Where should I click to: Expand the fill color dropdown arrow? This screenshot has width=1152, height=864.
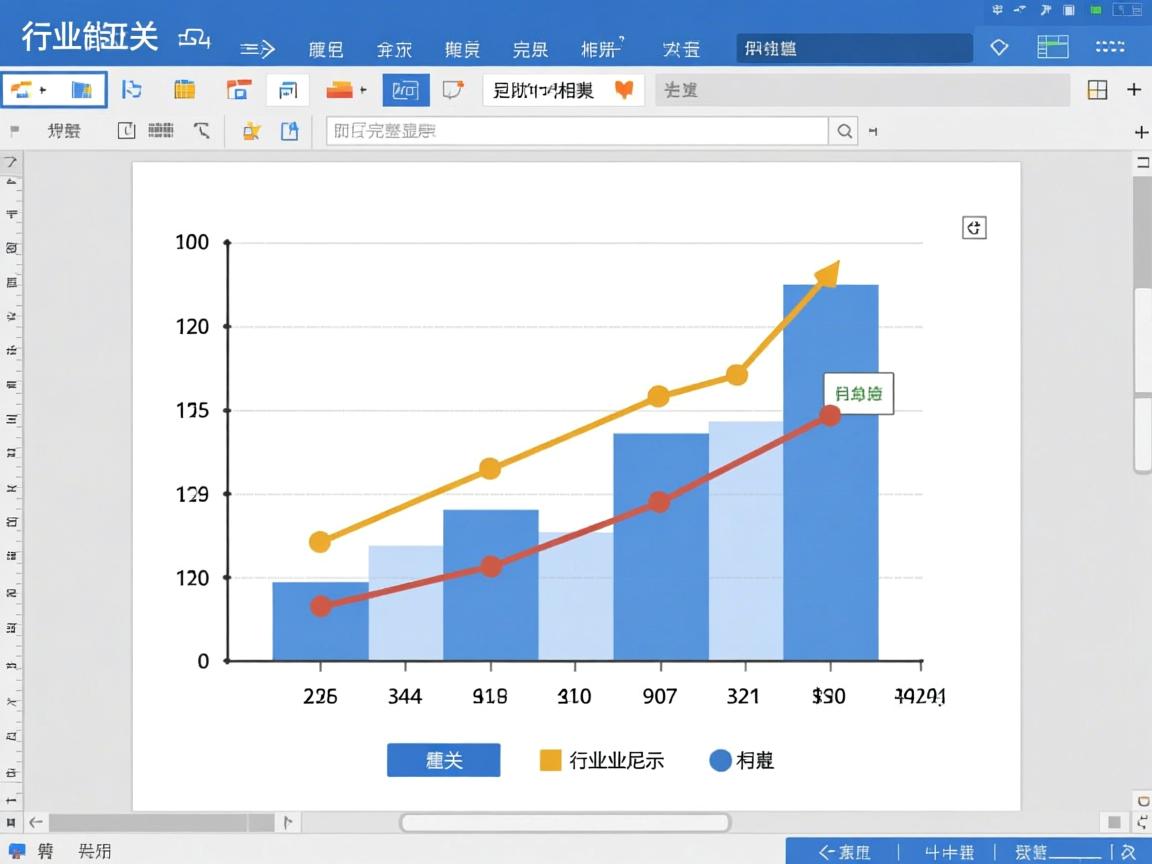362,89
